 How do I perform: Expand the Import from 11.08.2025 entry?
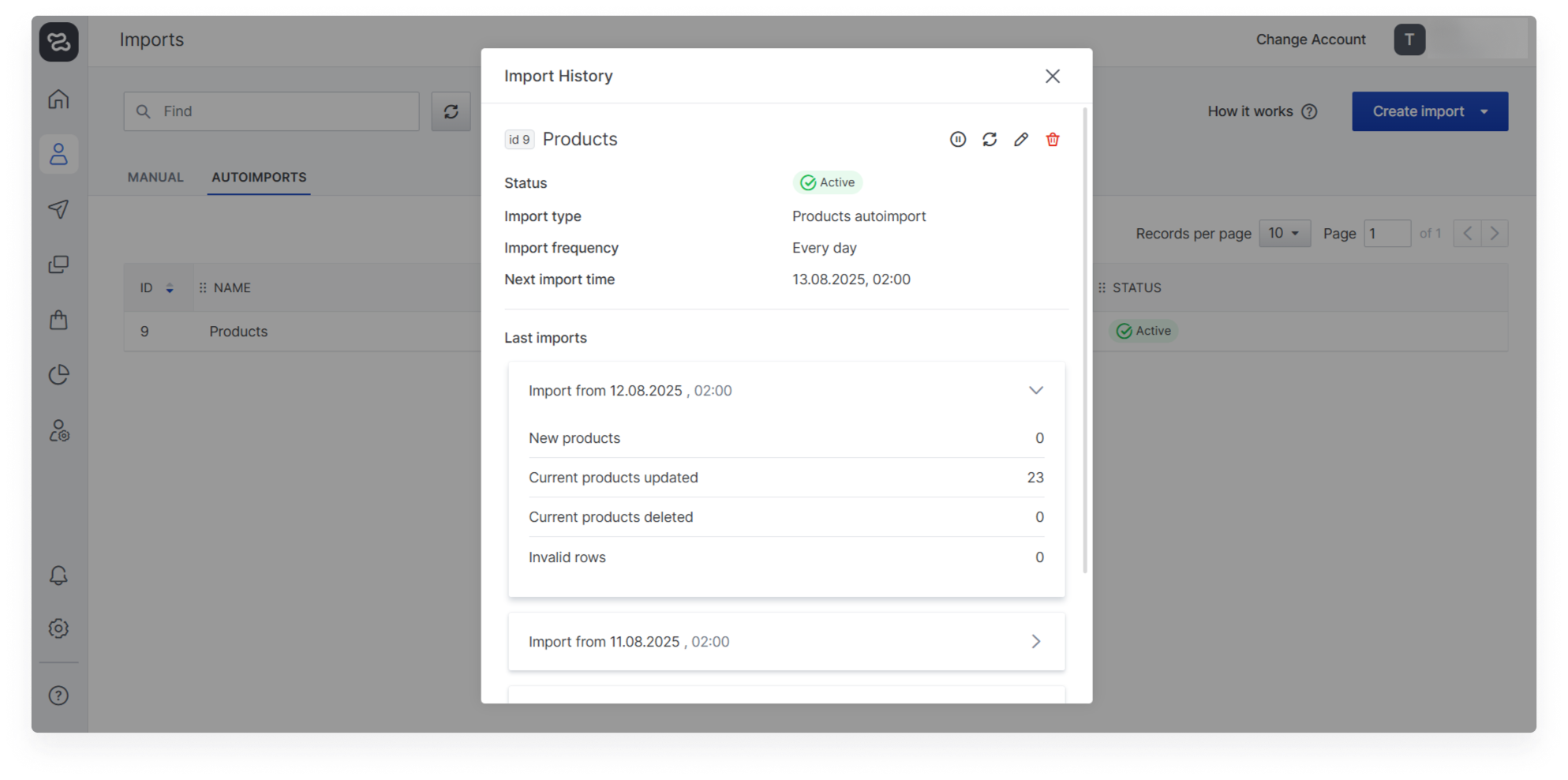[x=1035, y=642]
